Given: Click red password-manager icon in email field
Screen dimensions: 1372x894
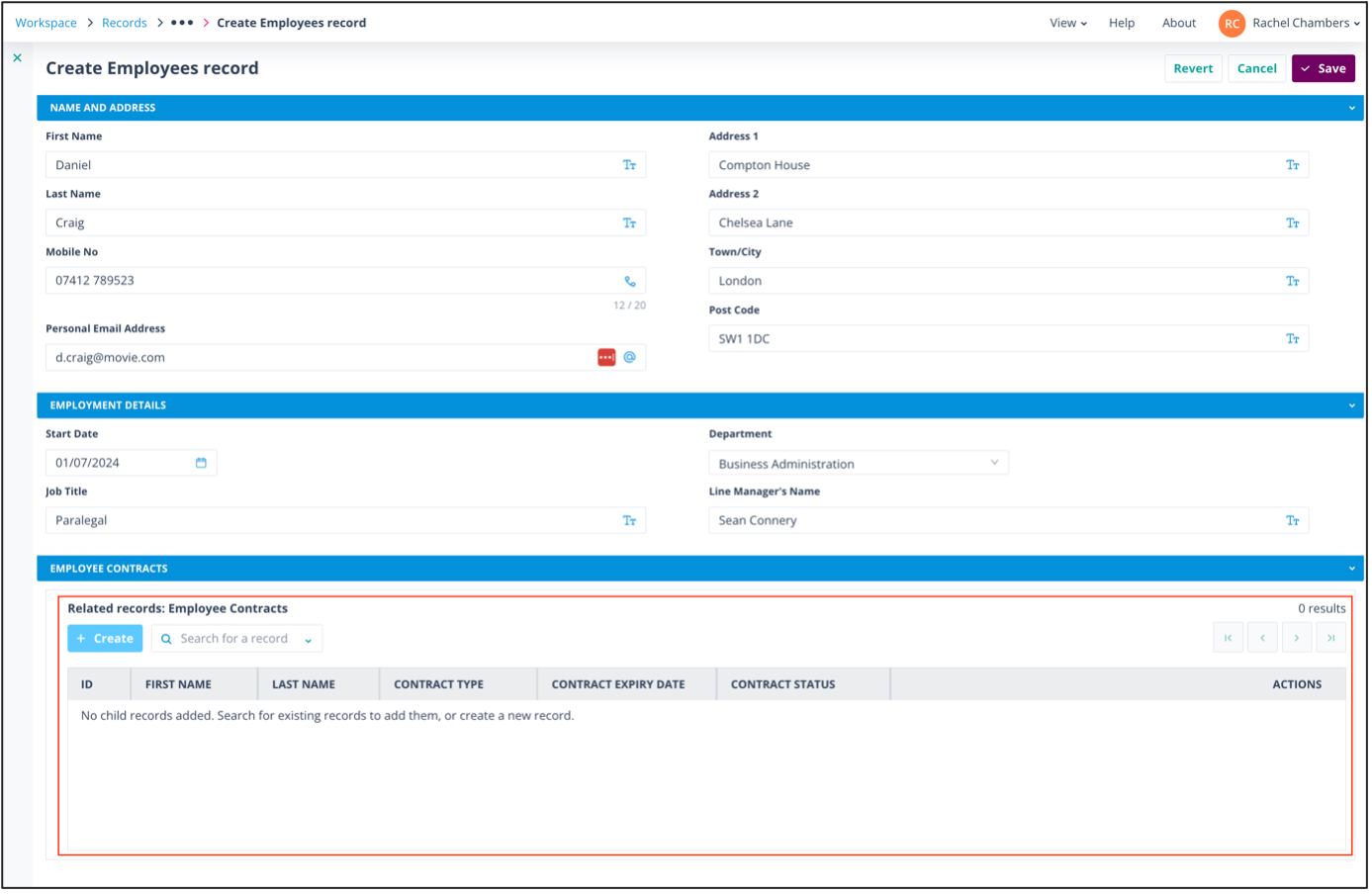Looking at the screenshot, I should pyautogui.click(x=606, y=358).
